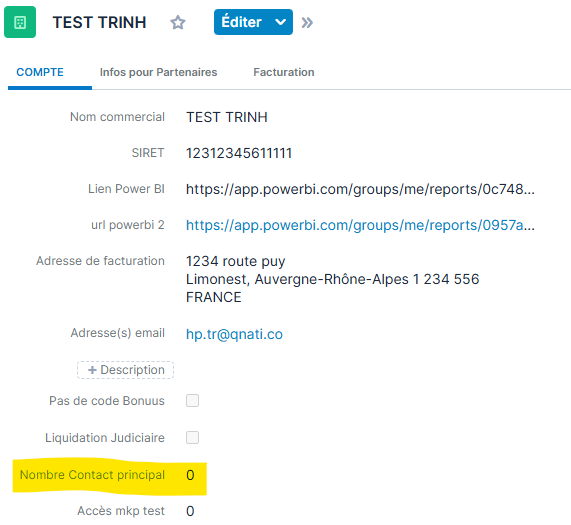Open the url powerbi 2 link
571x525 pixels.
point(360,225)
